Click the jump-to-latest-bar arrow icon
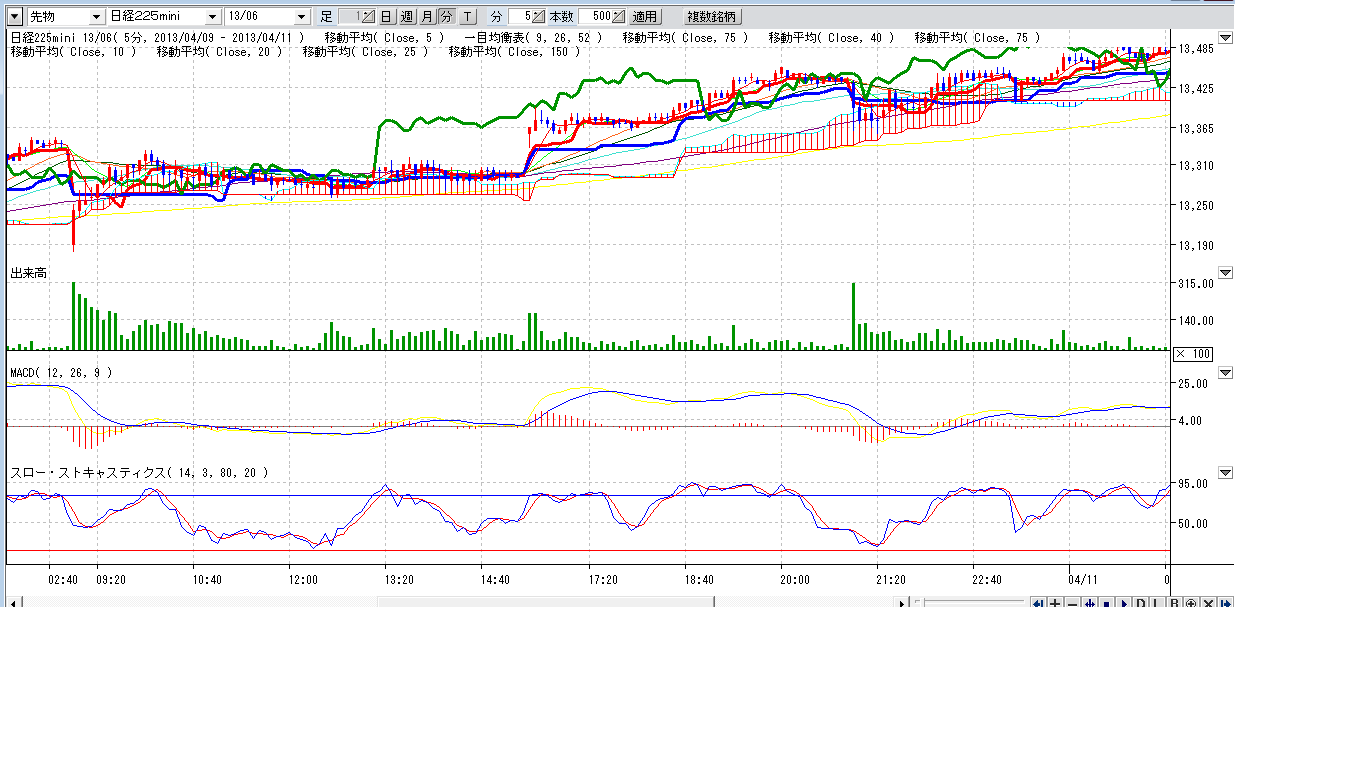Image resolution: width=1366 pixels, height=768 pixels. [x=1226, y=603]
